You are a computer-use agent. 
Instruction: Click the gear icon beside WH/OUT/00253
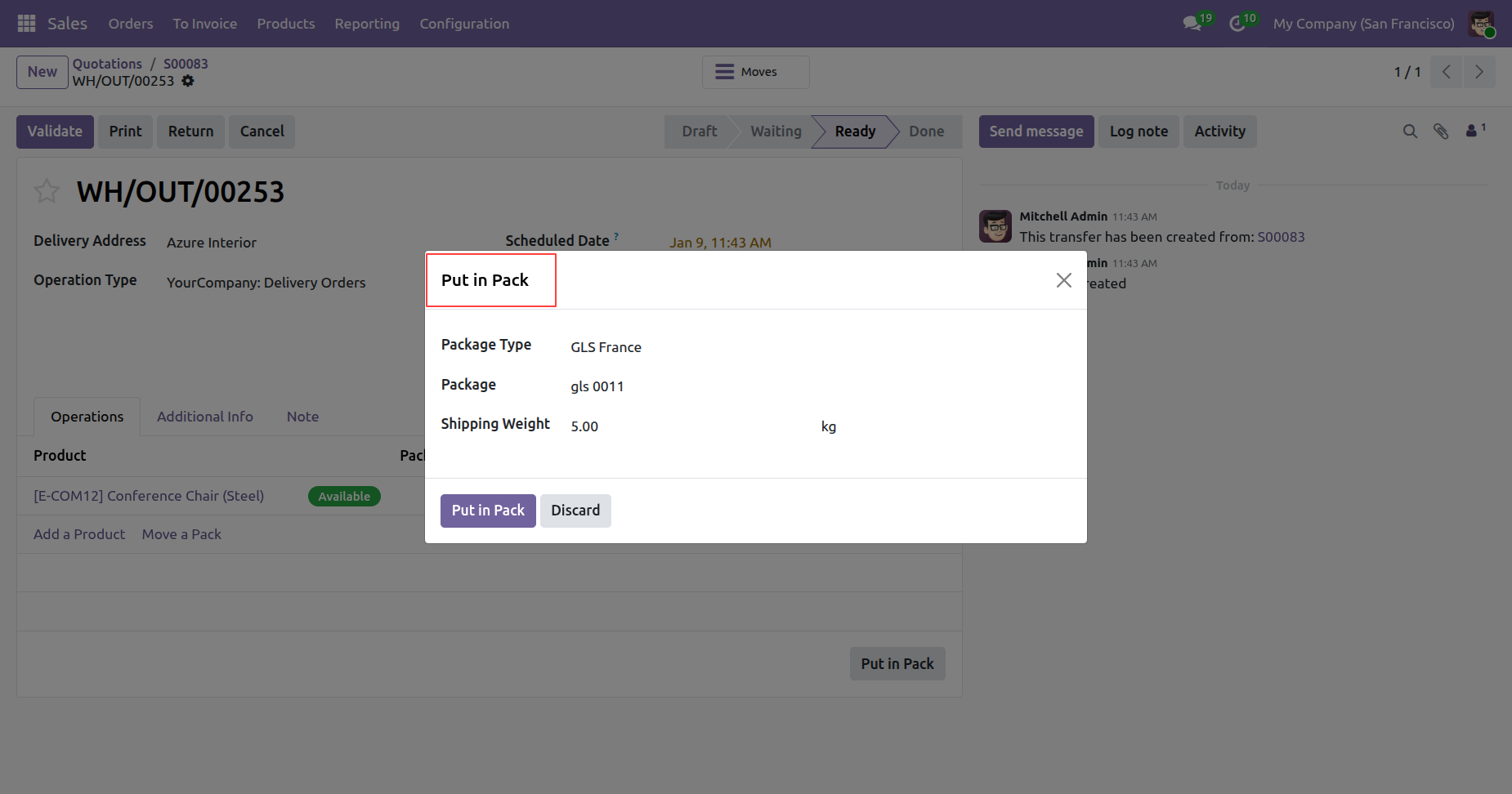188,81
